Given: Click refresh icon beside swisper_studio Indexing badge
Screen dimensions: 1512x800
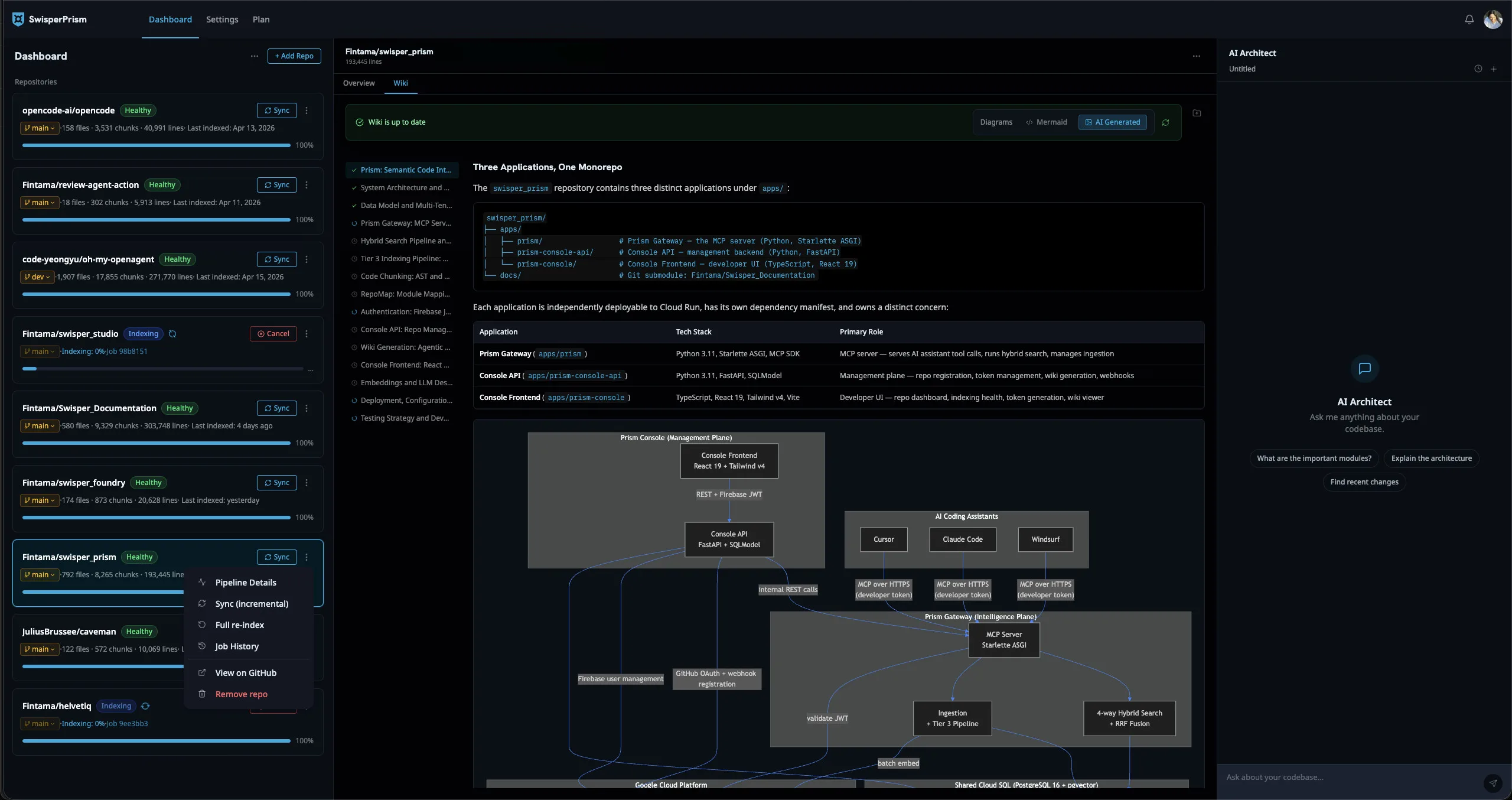Looking at the screenshot, I should (172, 334).
